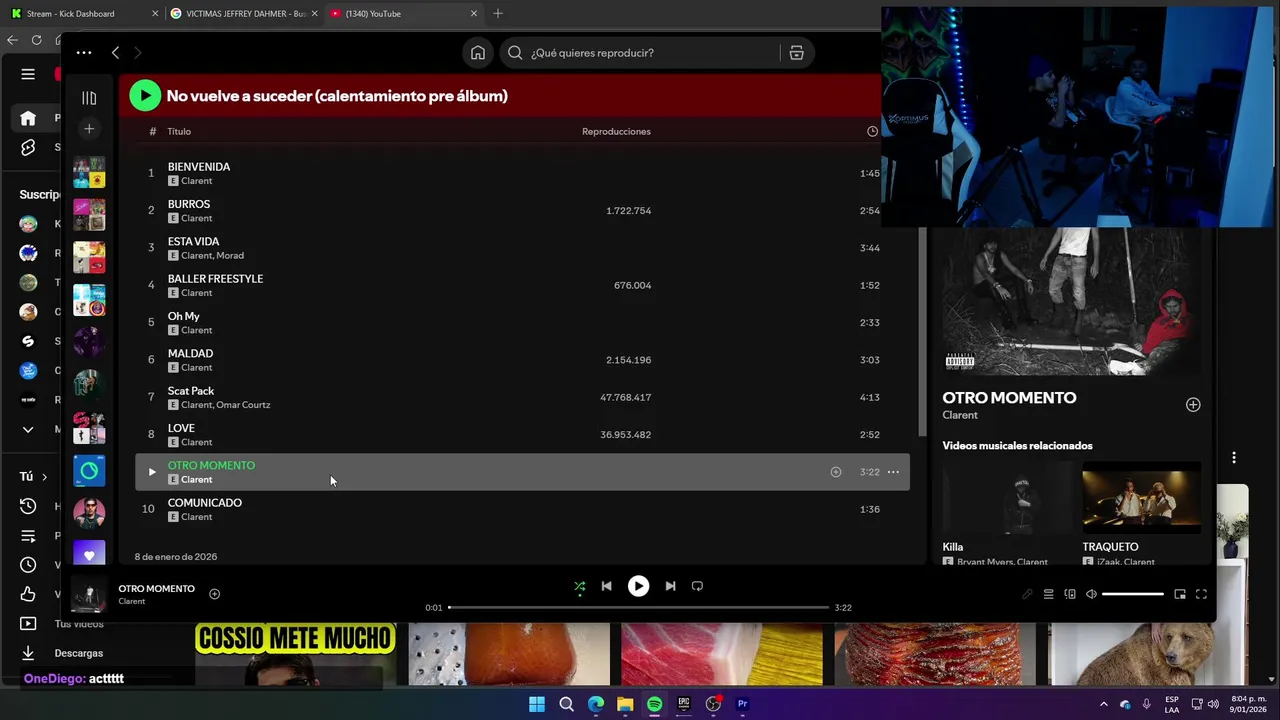Screen dimensions: 1280x720
Task: Open Windows Start menu
Action: click(537, 704)
